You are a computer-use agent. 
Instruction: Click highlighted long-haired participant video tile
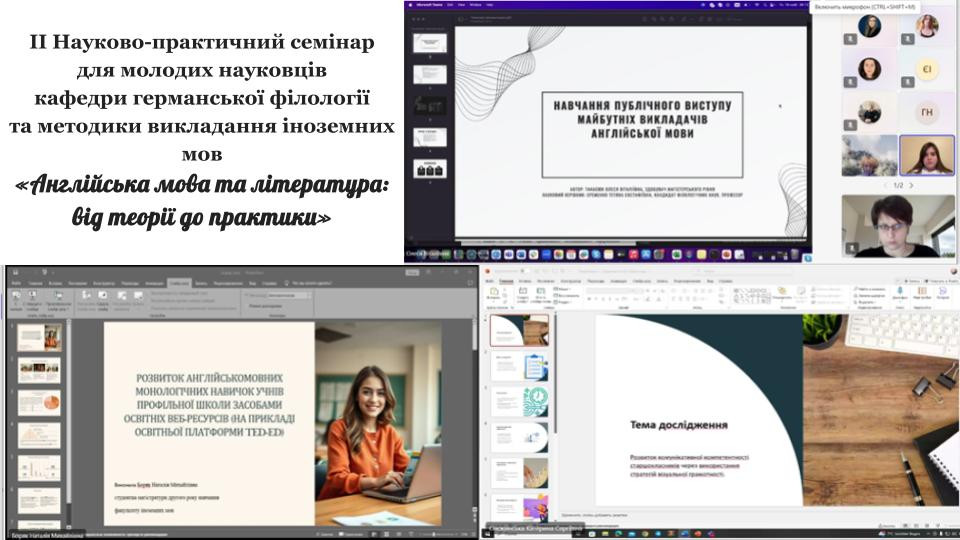pyautogui.click(x=926, y=156)
